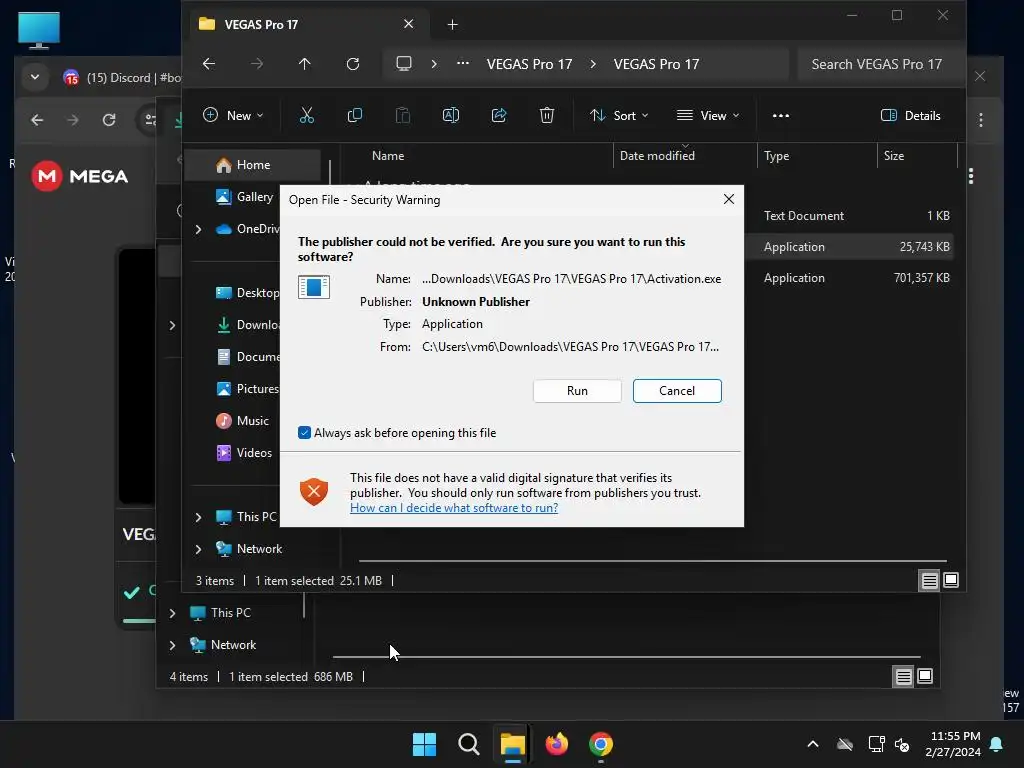
Task: Open the 'How can I decide what software to run?' link
Action: [454, 508]
